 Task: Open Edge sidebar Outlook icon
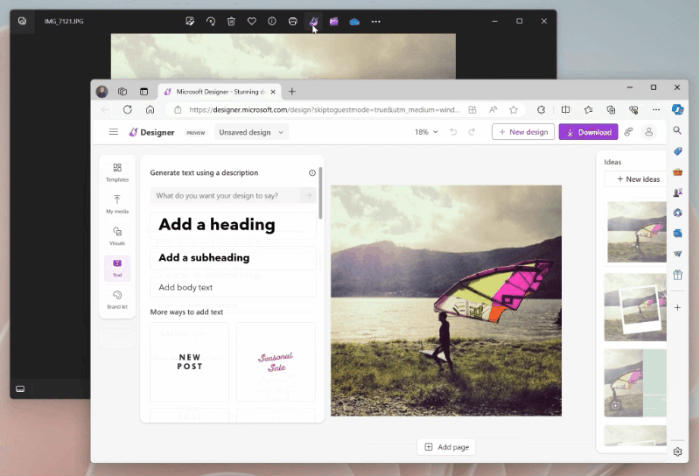tap(678, 233)
